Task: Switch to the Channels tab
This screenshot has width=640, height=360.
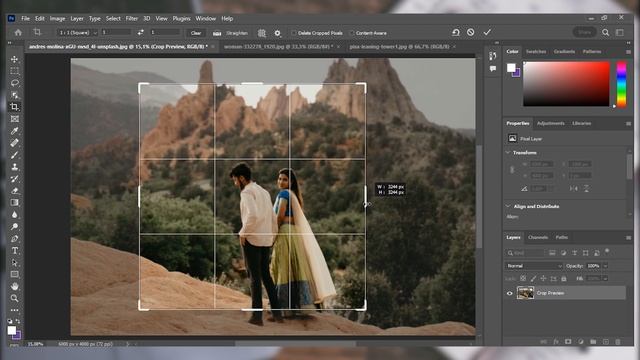Action: pyautogui.click(x=538, y=237)
